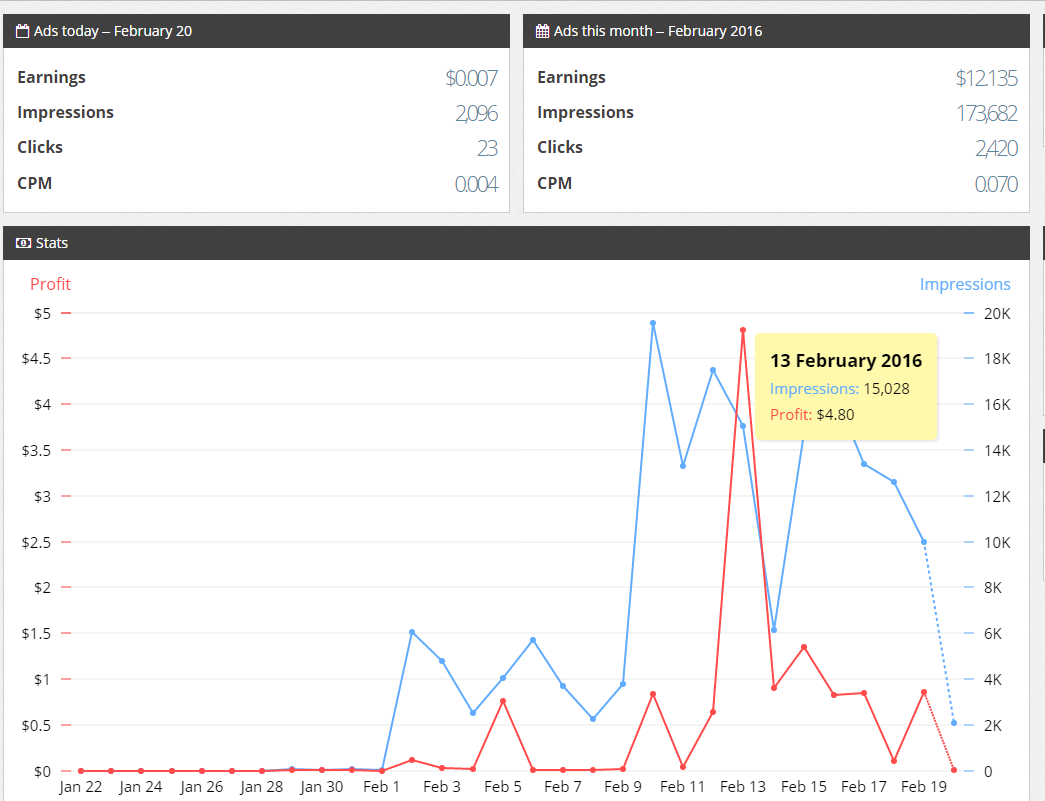1045x801 pixels.
Task: Click the money icon in Stats header
Action: [x=23, y=243]
